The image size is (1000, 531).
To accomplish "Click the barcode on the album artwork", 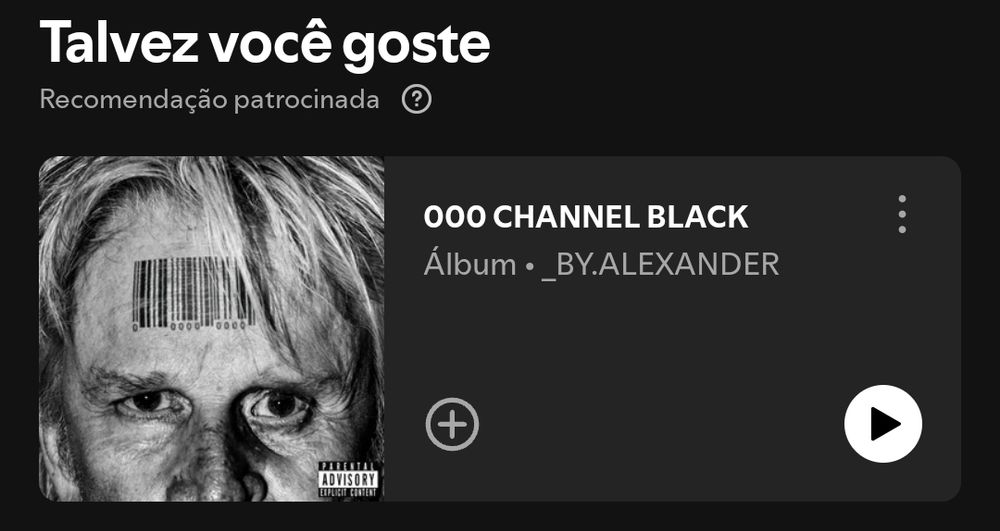I will (191, 294).
